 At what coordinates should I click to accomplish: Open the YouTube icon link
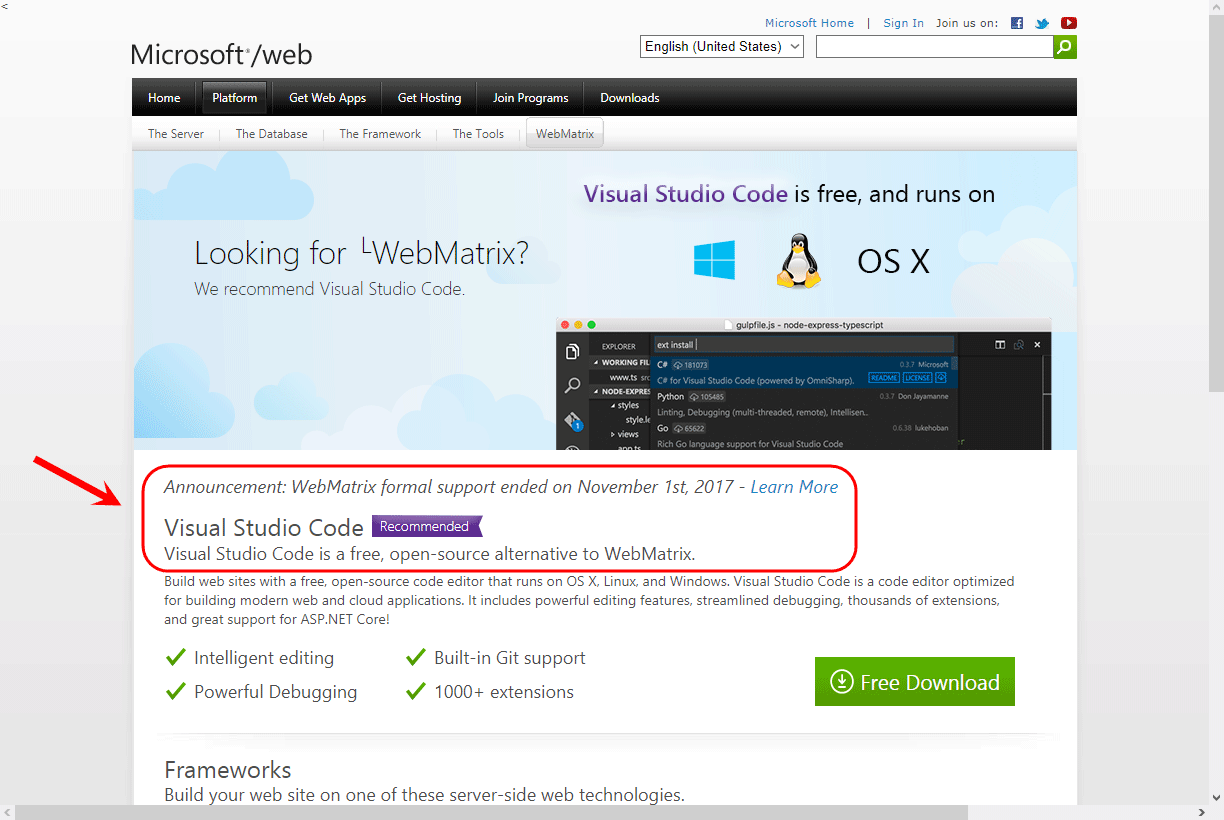click(x=1069, y=23)
